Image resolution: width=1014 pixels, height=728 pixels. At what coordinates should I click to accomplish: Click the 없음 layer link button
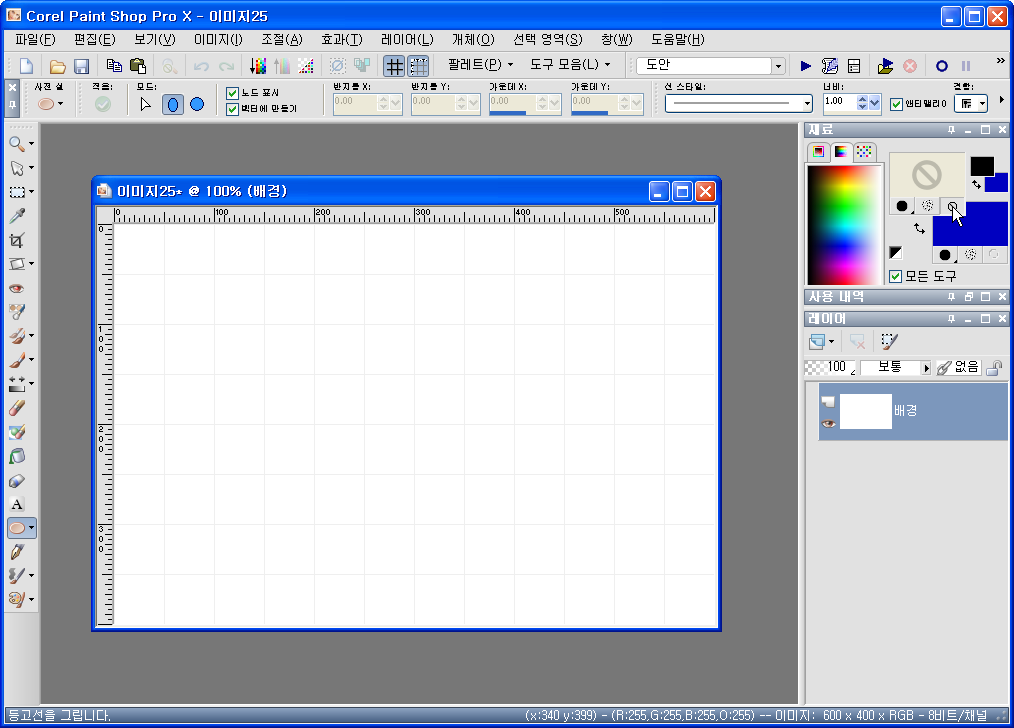tap(959, 367)
